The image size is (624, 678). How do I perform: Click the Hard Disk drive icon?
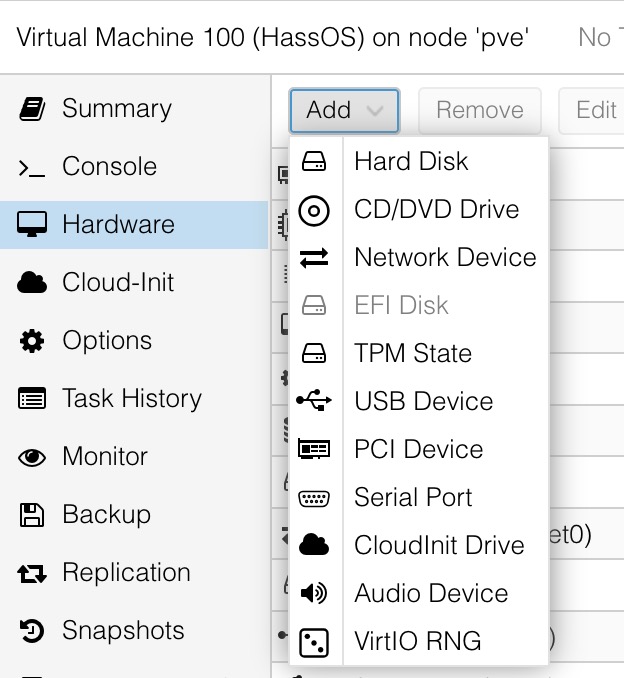314,161
